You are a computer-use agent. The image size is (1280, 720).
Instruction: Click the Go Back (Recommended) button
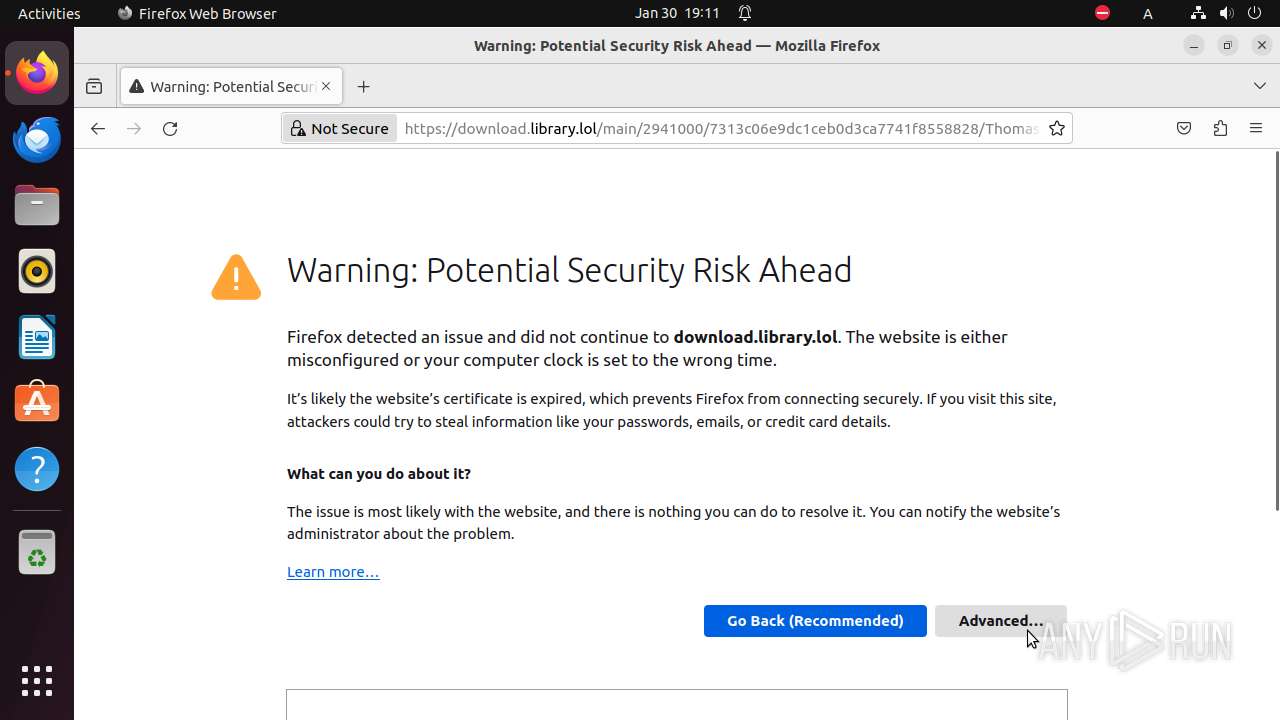click(x=815, y=621)
